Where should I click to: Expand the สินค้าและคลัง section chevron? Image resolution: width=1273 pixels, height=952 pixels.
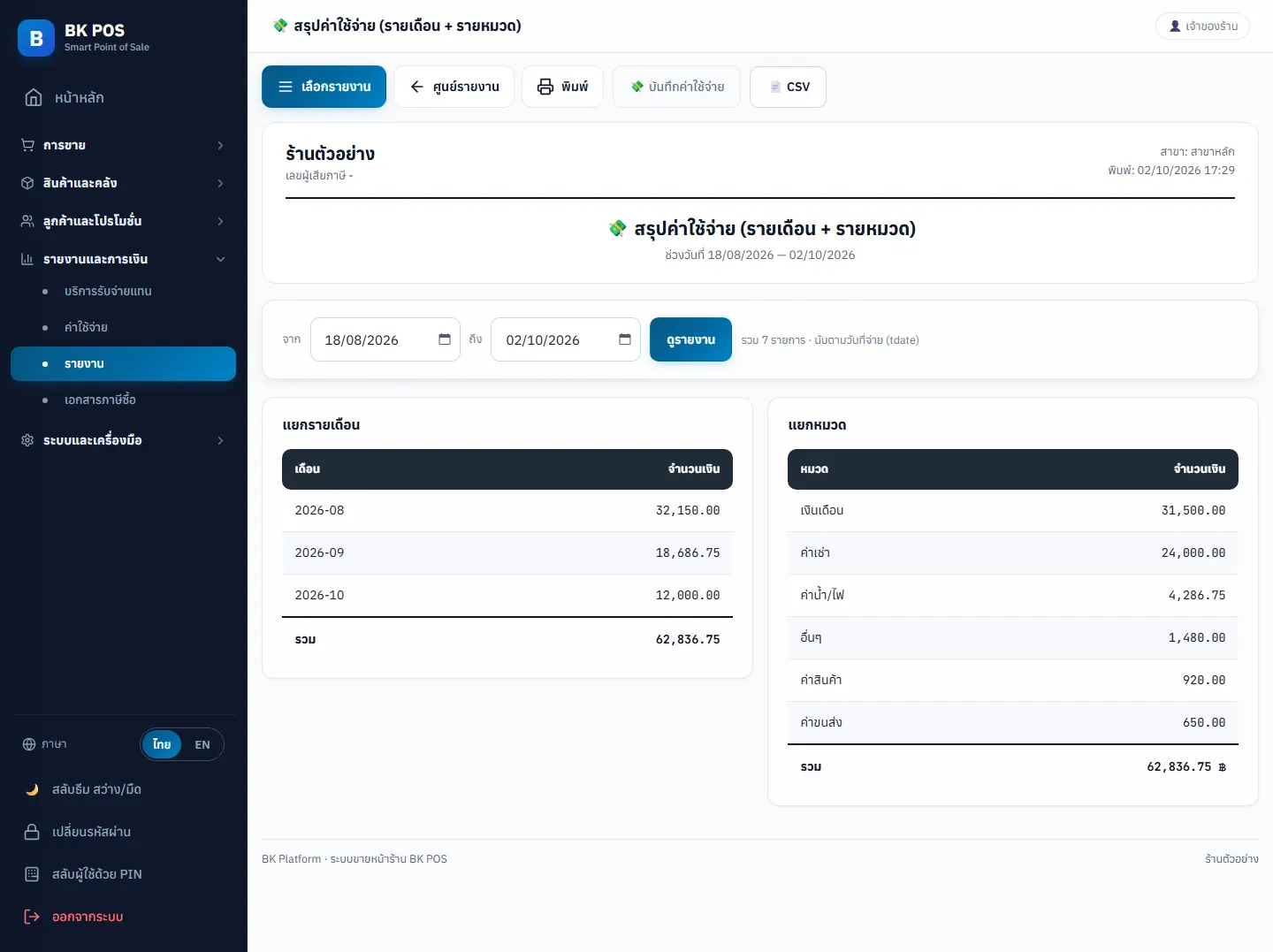pyautogui.click(x=220, y=183)
